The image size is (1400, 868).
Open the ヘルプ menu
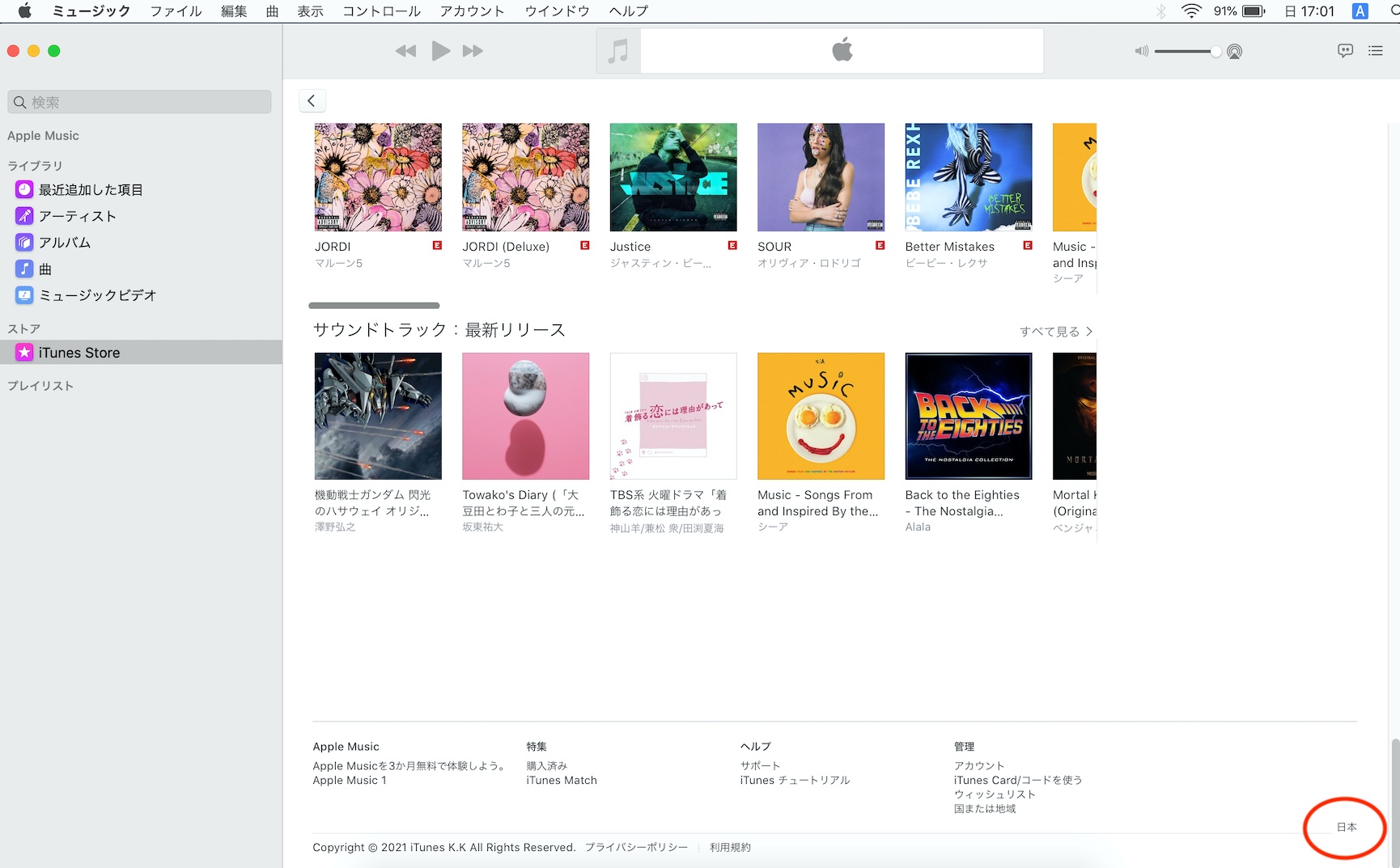[628, 11]
